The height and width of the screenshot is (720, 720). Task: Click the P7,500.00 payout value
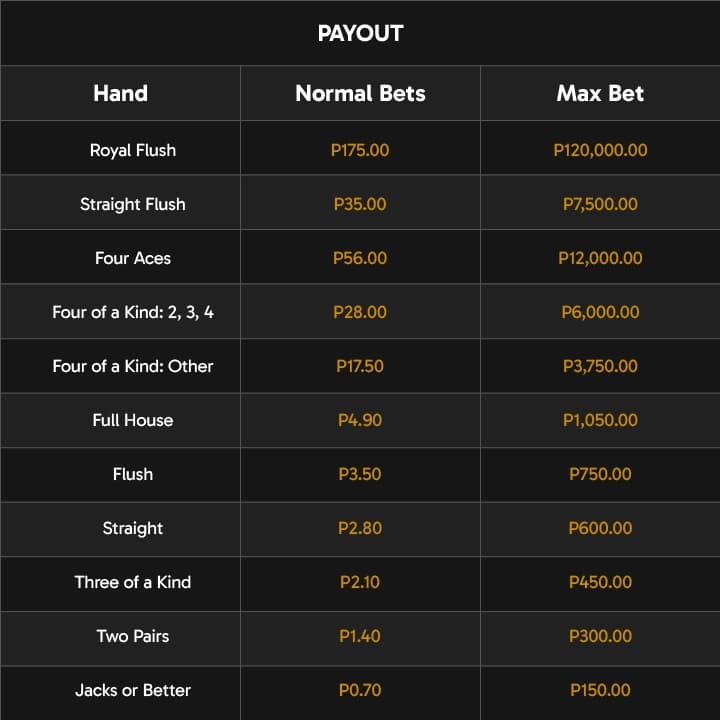[x=600, y=204]
